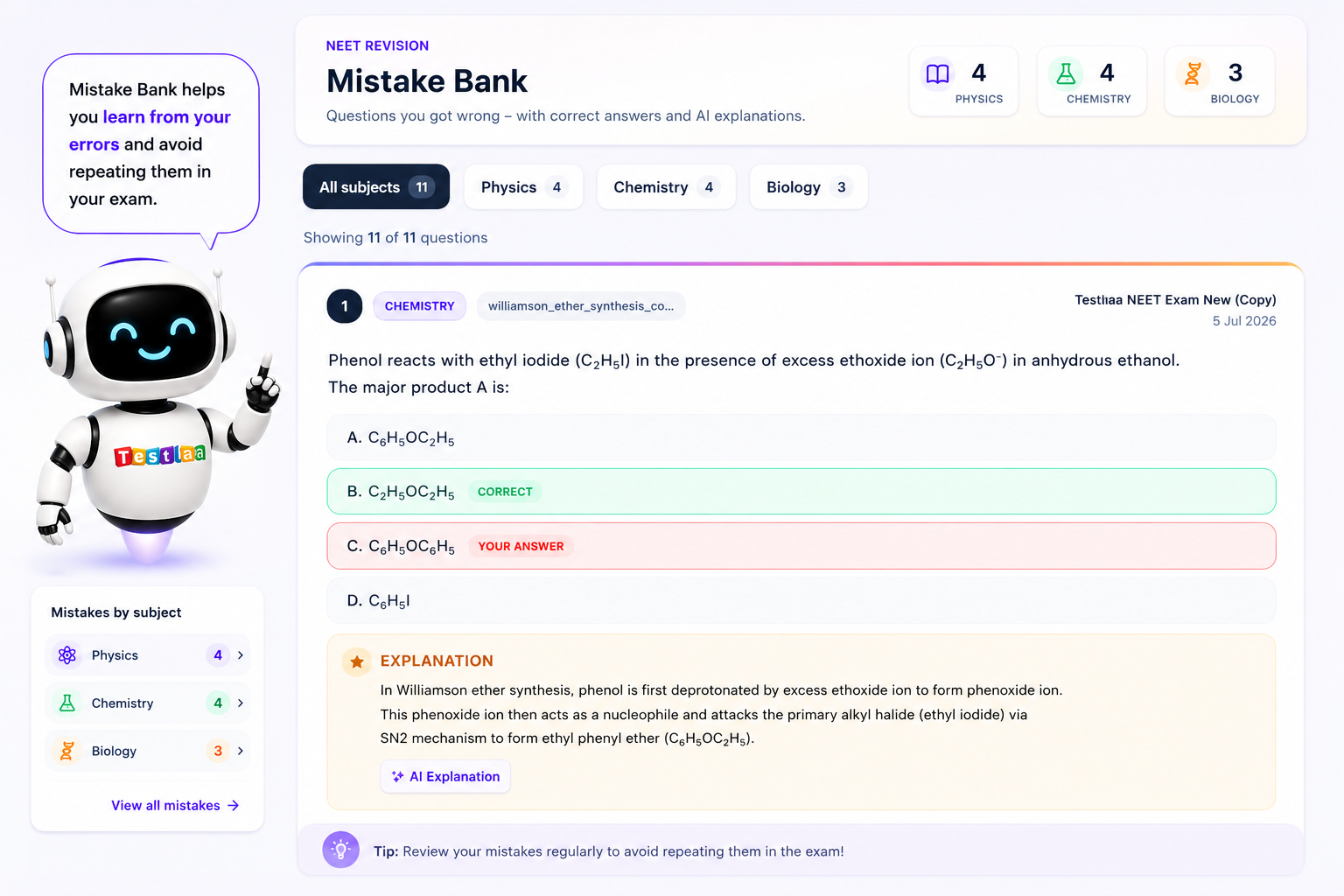Click the date "5 Jul 2026"
Image resolution: width=1344 pixels, height=896 pixels.
pyautogui.click(x=1244, y=321)
